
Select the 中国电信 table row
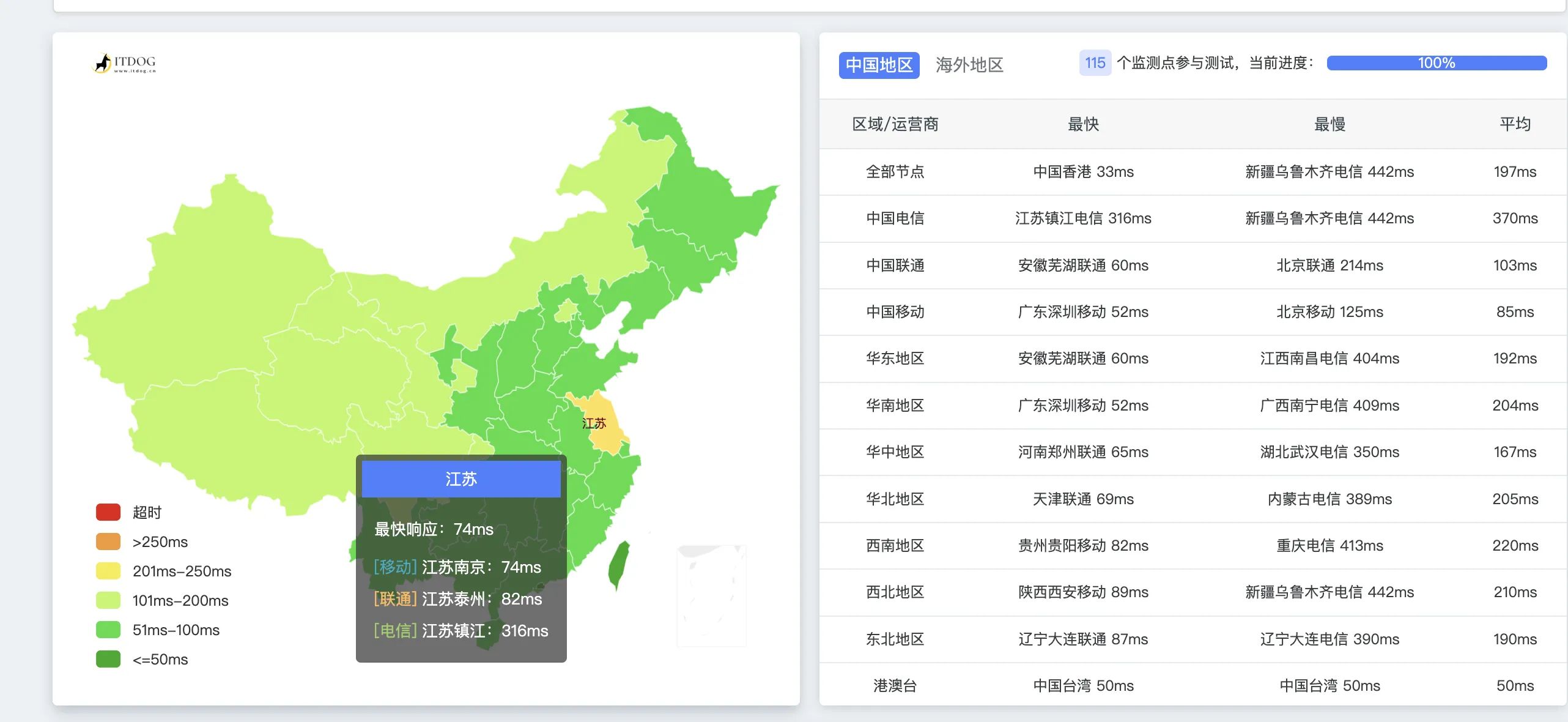tap(895, 218)
